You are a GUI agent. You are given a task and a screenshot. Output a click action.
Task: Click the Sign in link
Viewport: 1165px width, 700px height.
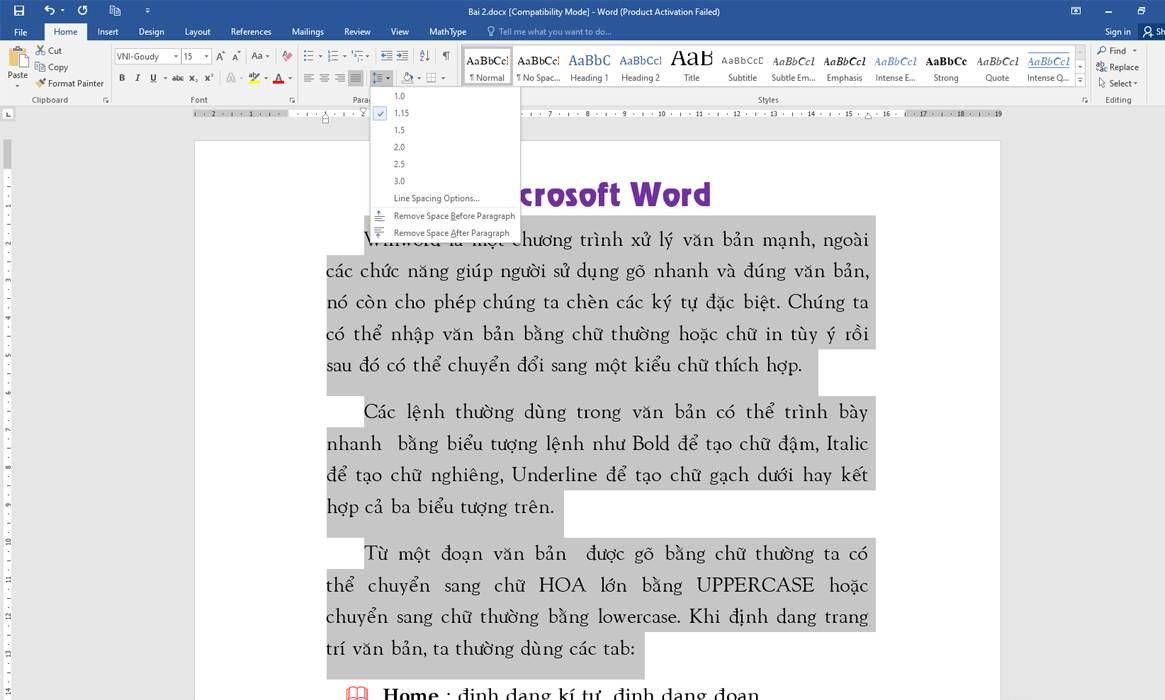[x=1117, y=32]
